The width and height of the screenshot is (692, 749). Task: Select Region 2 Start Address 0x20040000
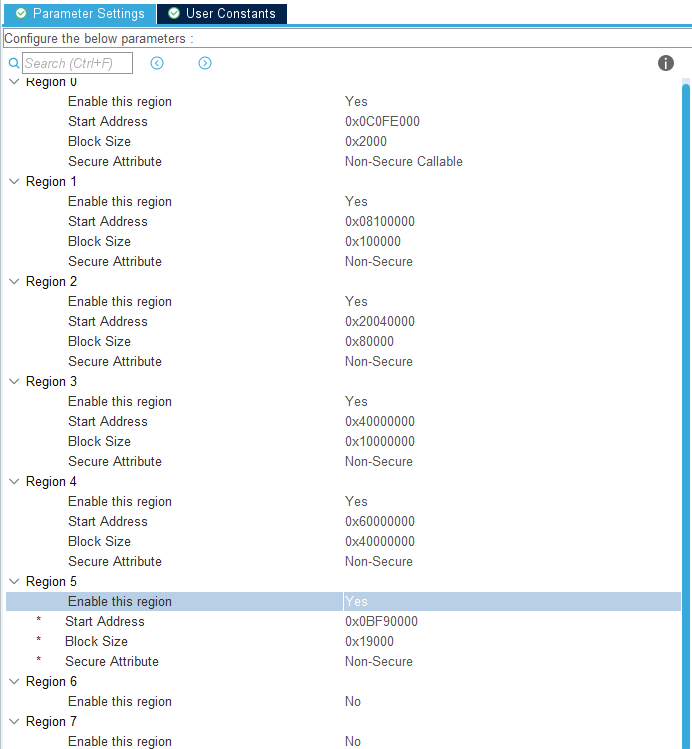tap(380, 321)
